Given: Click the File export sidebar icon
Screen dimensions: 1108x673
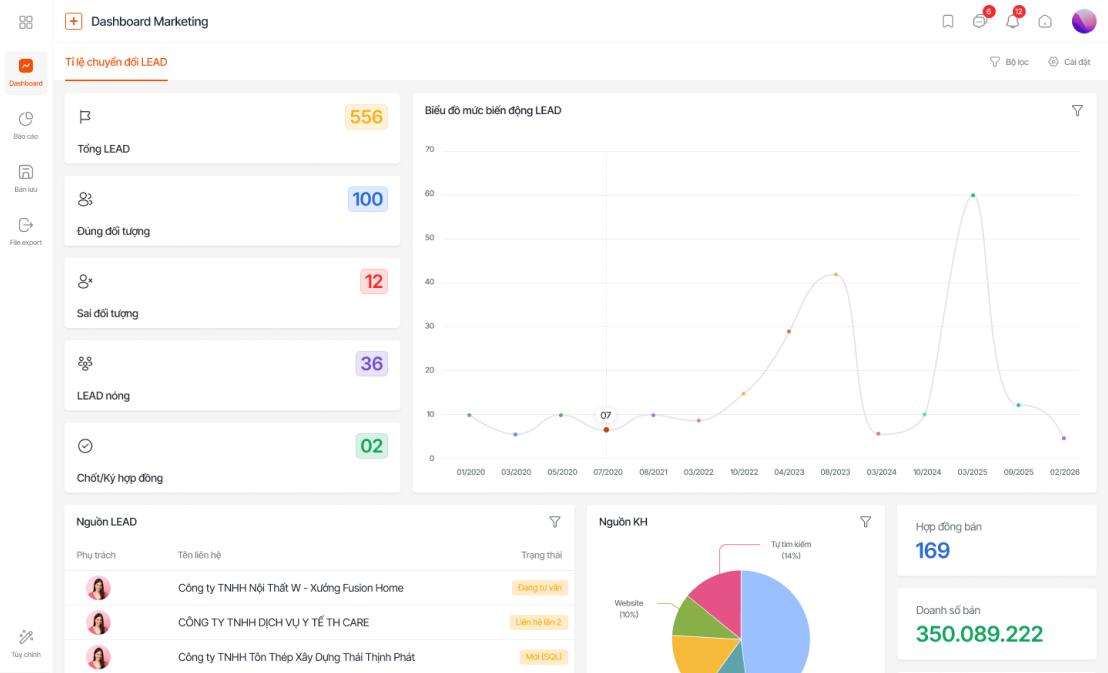Looking at the screenshot, I should [26, 231].
